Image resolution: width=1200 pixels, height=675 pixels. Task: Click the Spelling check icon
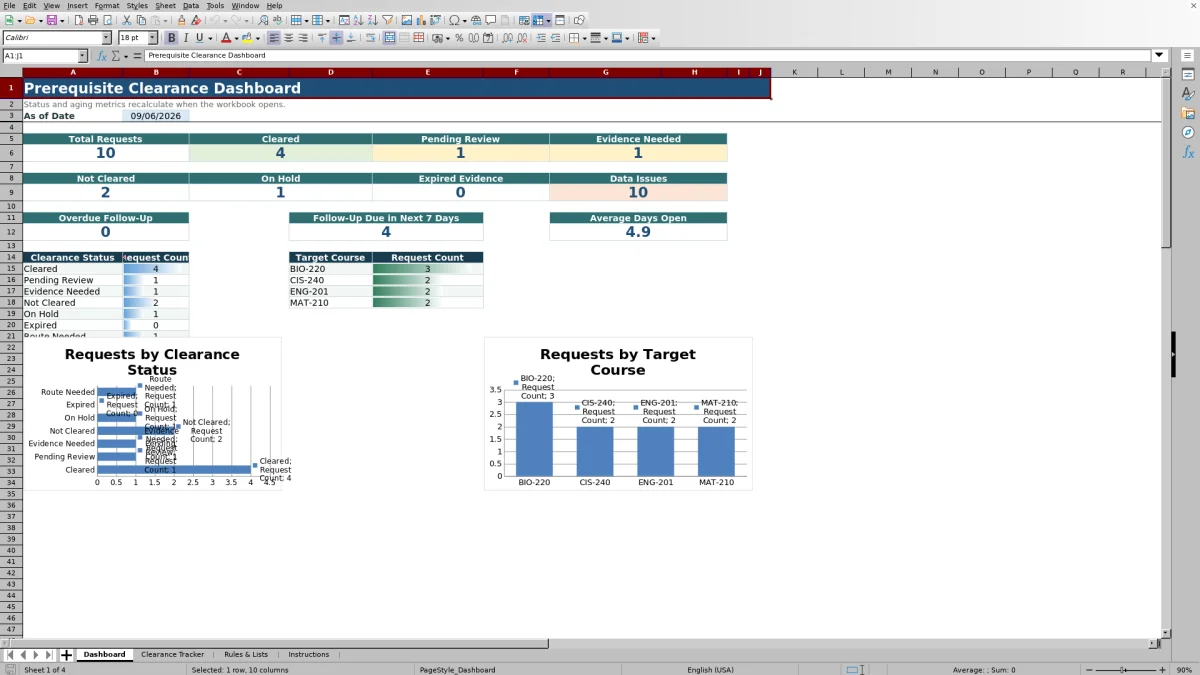click(x=277, y=20)
